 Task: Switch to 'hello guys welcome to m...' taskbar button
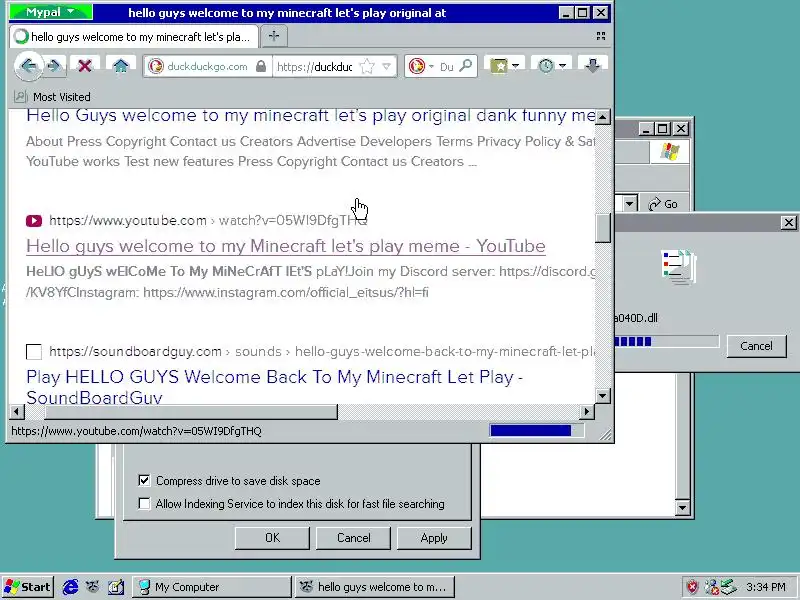point(374,587)
